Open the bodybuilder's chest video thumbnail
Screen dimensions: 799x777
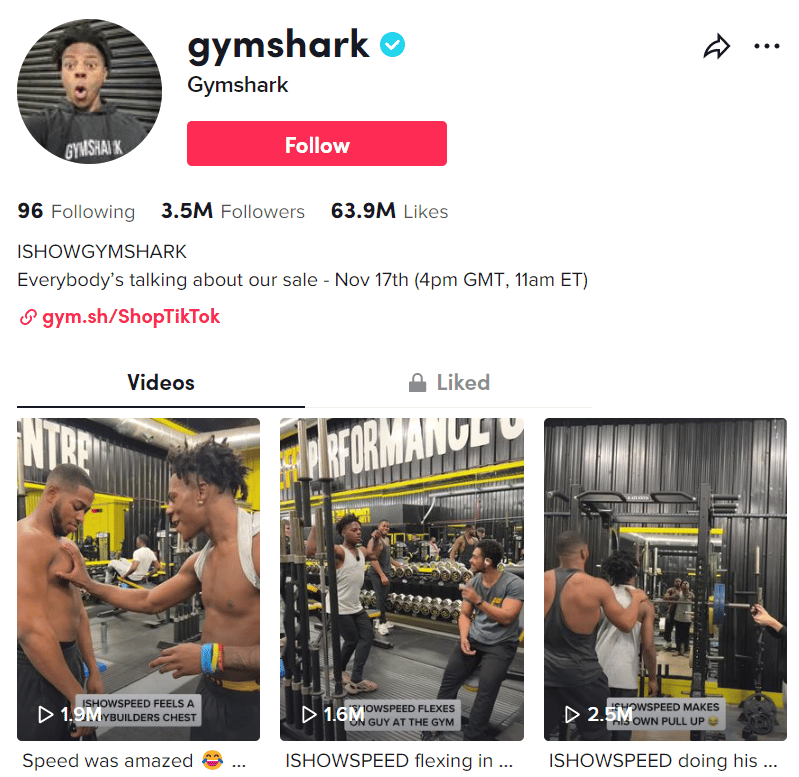pos(139,579)
